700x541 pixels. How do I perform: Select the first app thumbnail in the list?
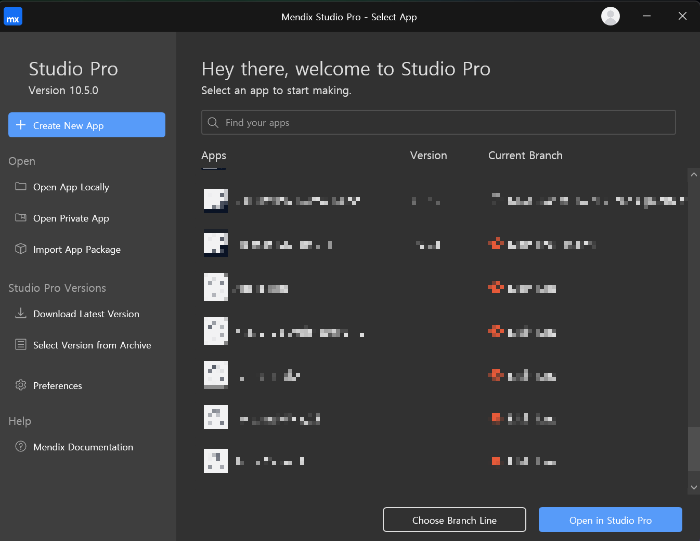(x=216, y=200)
